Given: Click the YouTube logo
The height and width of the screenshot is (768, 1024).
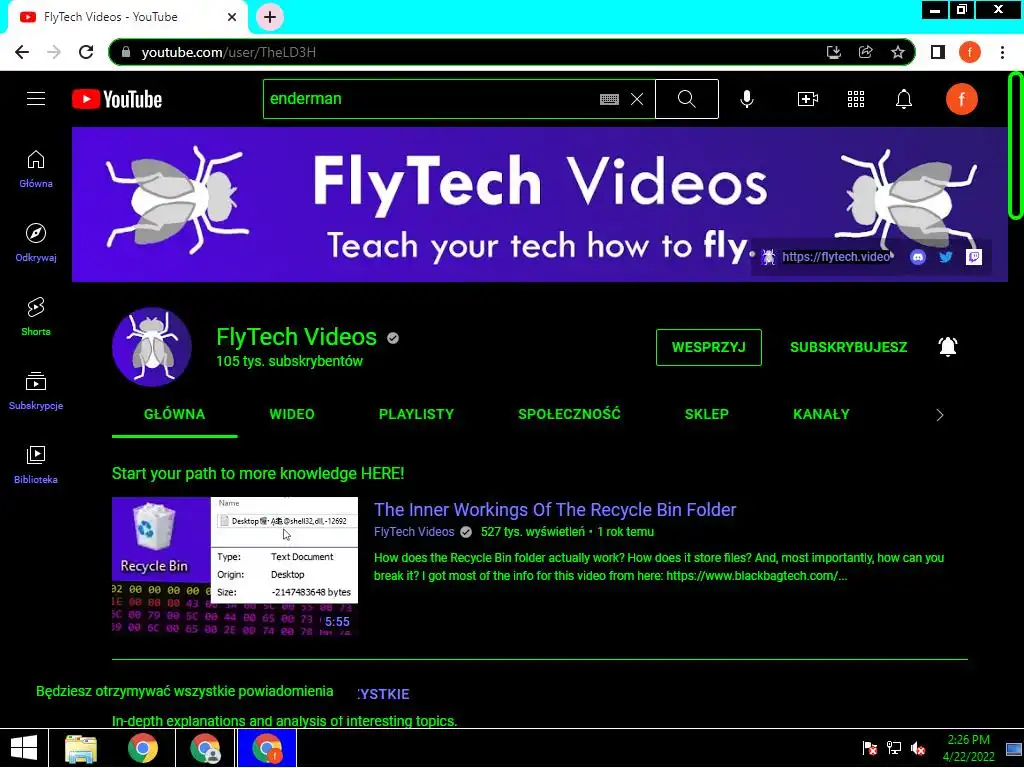Looking at the screenshot, I should 117,99.
